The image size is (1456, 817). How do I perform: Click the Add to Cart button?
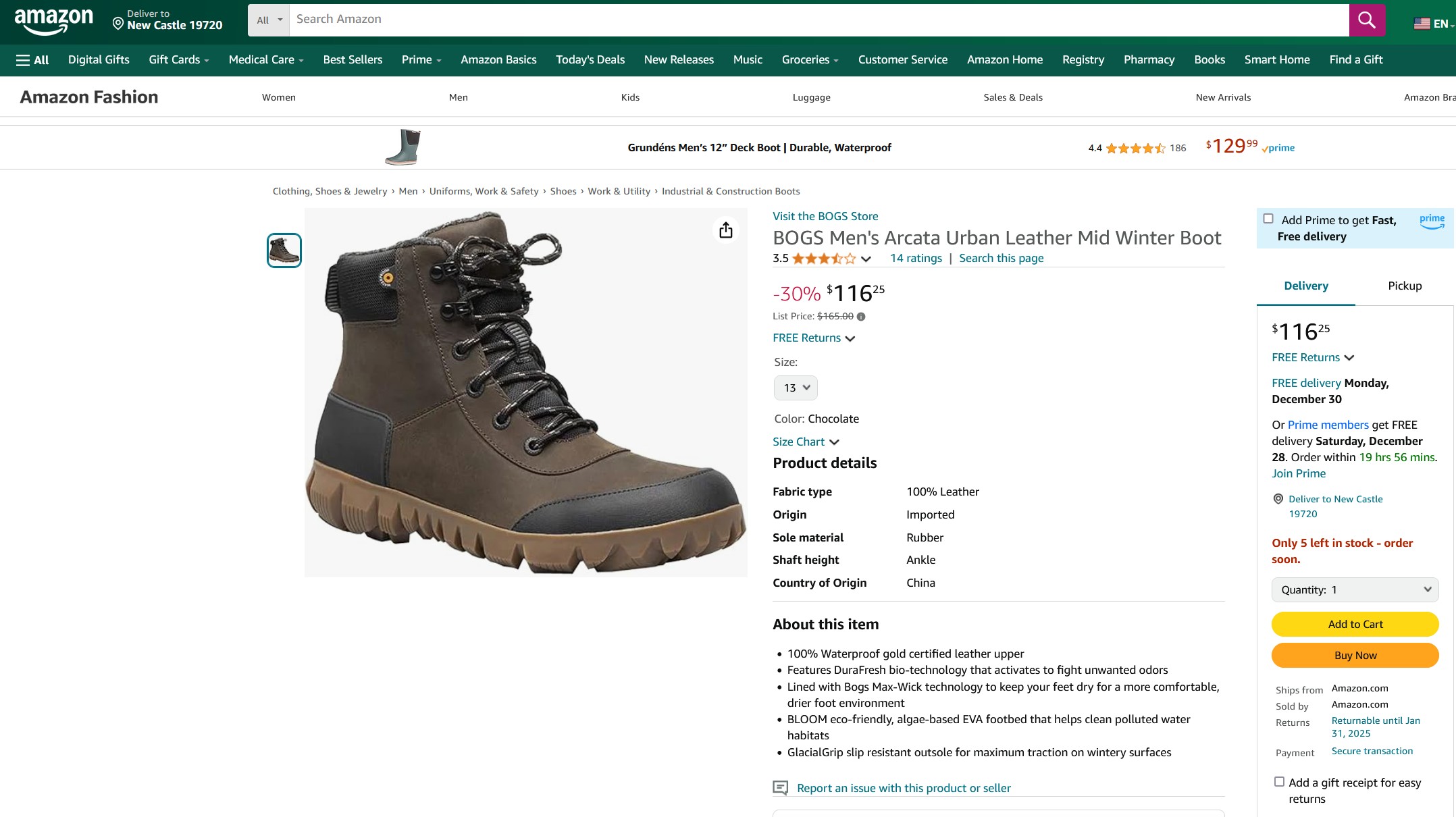[1355, 625]
